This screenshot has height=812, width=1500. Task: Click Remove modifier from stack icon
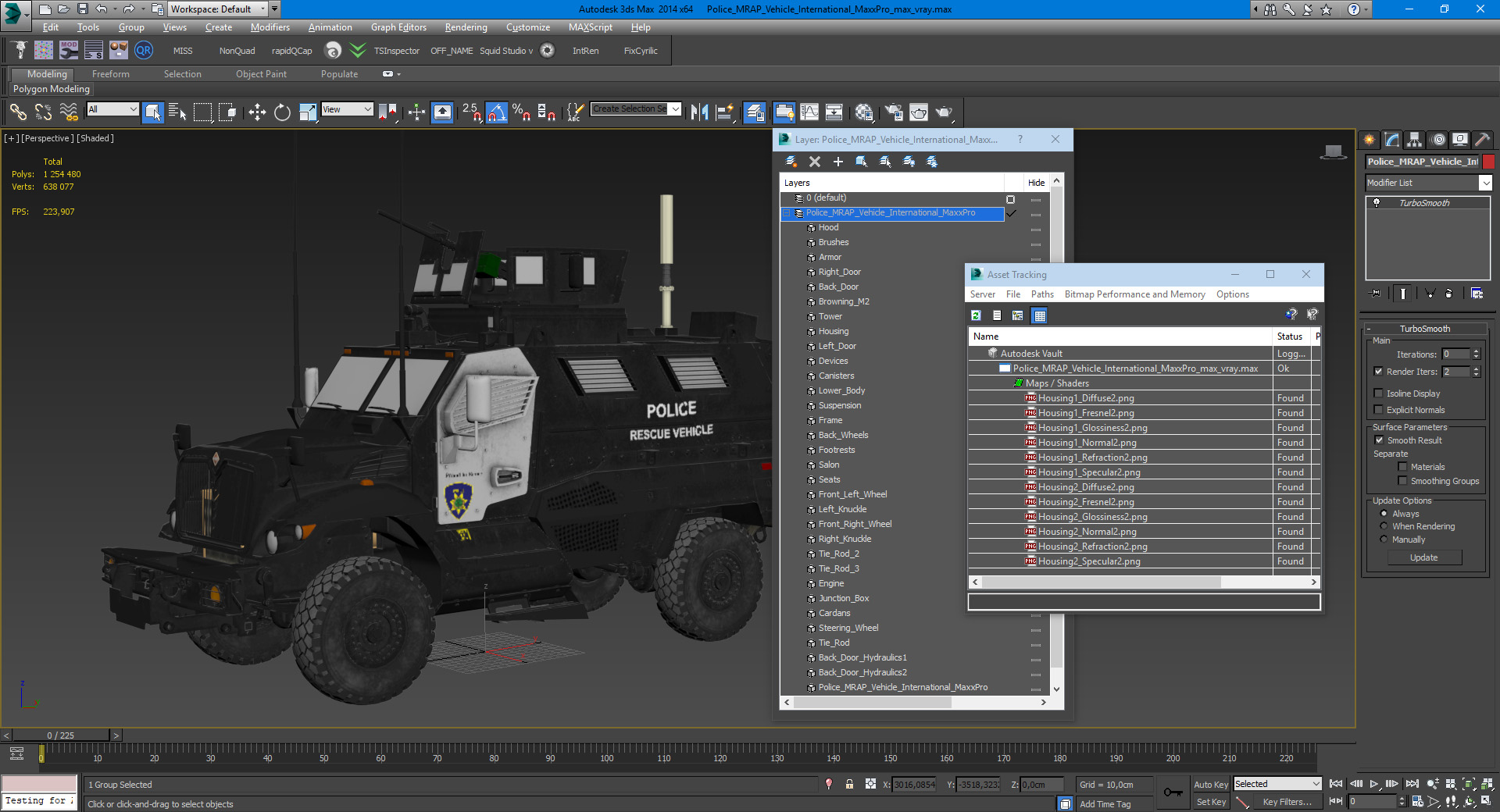(1449, 294)
